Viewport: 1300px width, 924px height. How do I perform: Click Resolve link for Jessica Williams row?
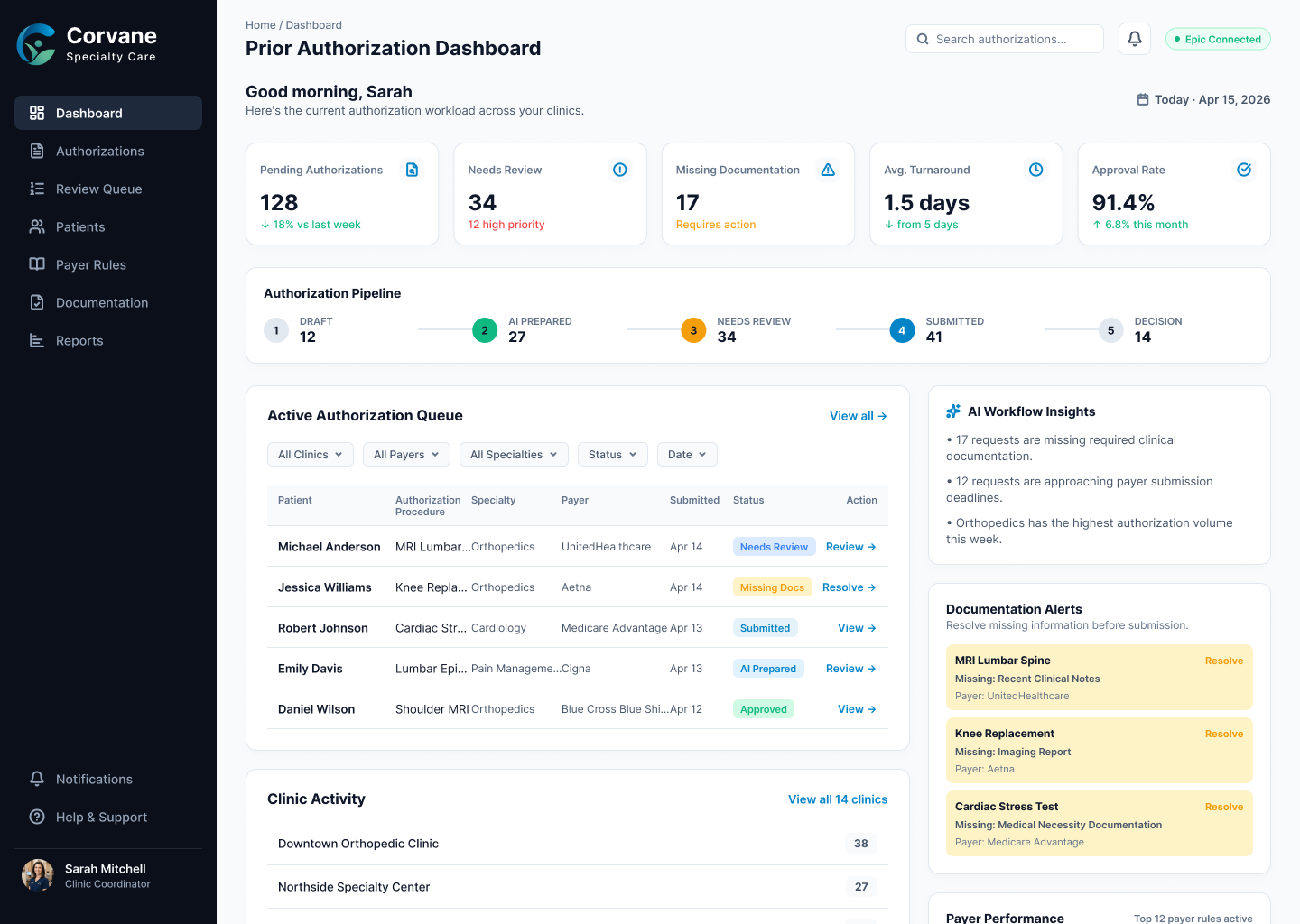click(850, 587)
